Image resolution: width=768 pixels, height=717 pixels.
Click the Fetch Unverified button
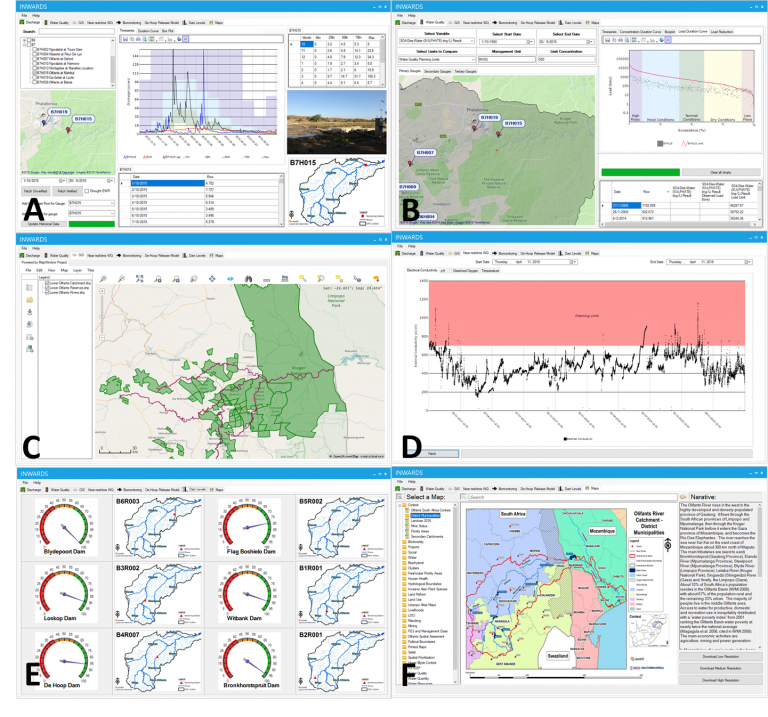pyautogui.click(x=35, y=191)
